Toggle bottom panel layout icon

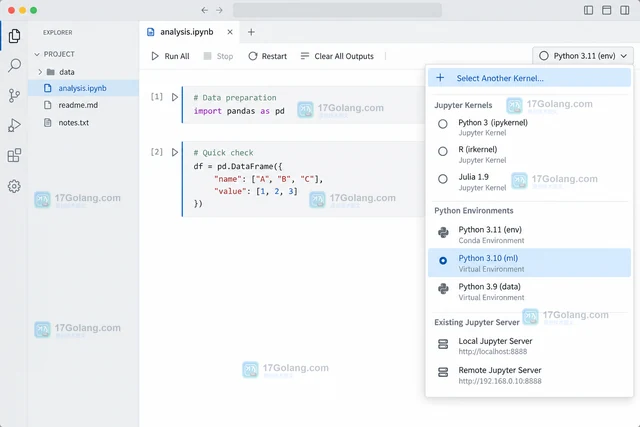pyautogui.click(x=607, y=10)
